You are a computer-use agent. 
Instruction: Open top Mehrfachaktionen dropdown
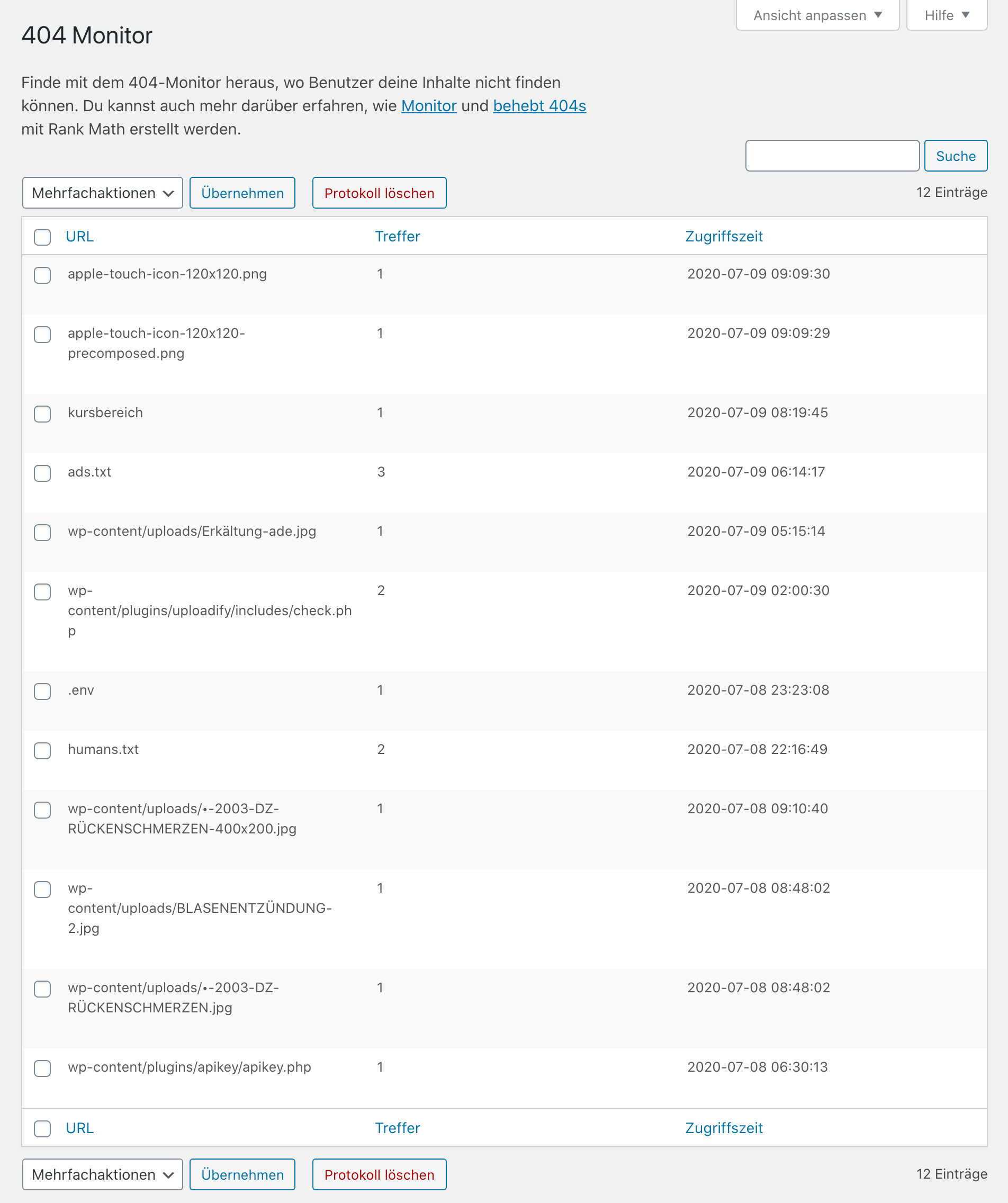103,193
